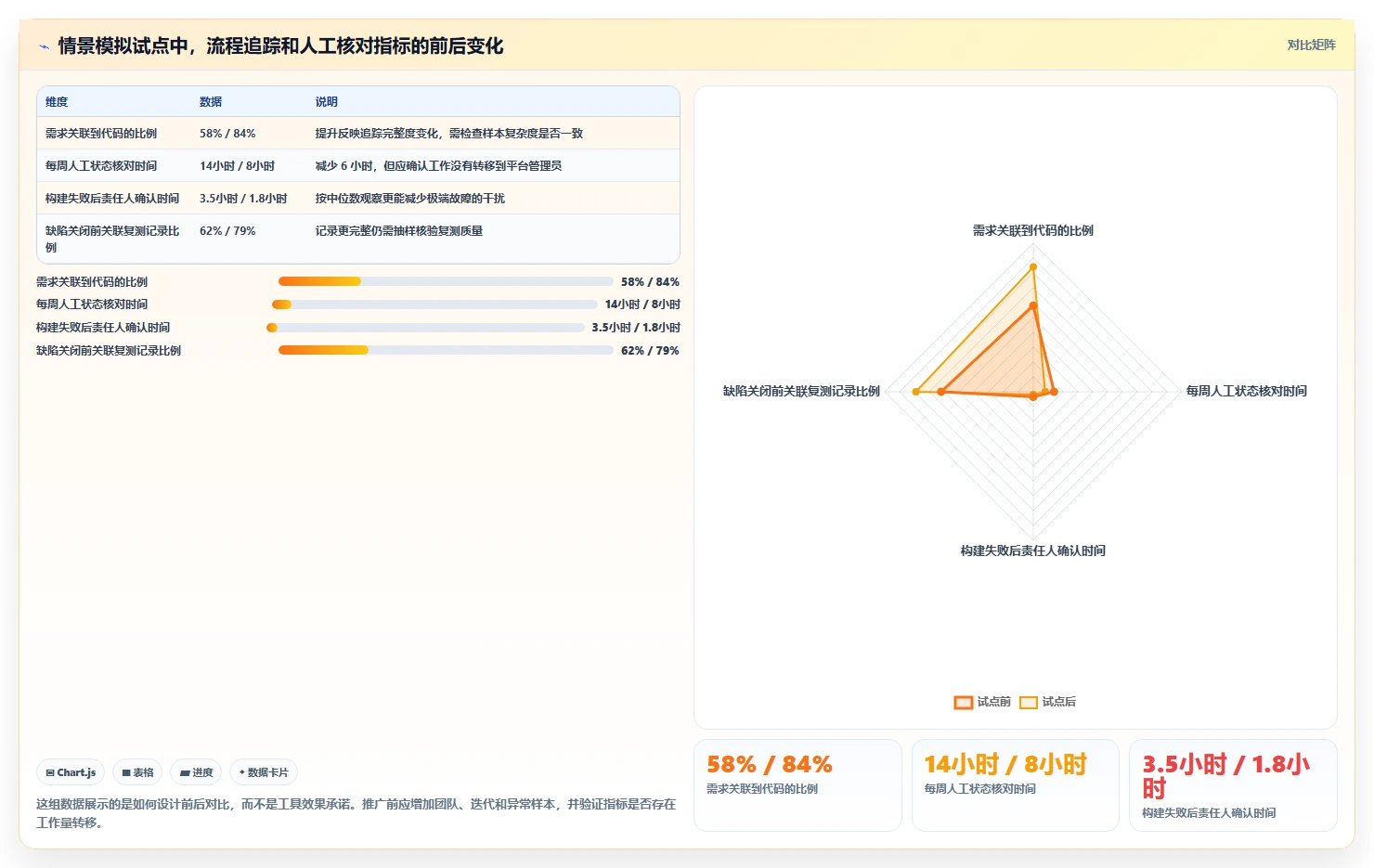
Task: Click progress list label 需求关联到代码的比例
Action: tap(92, 282)
